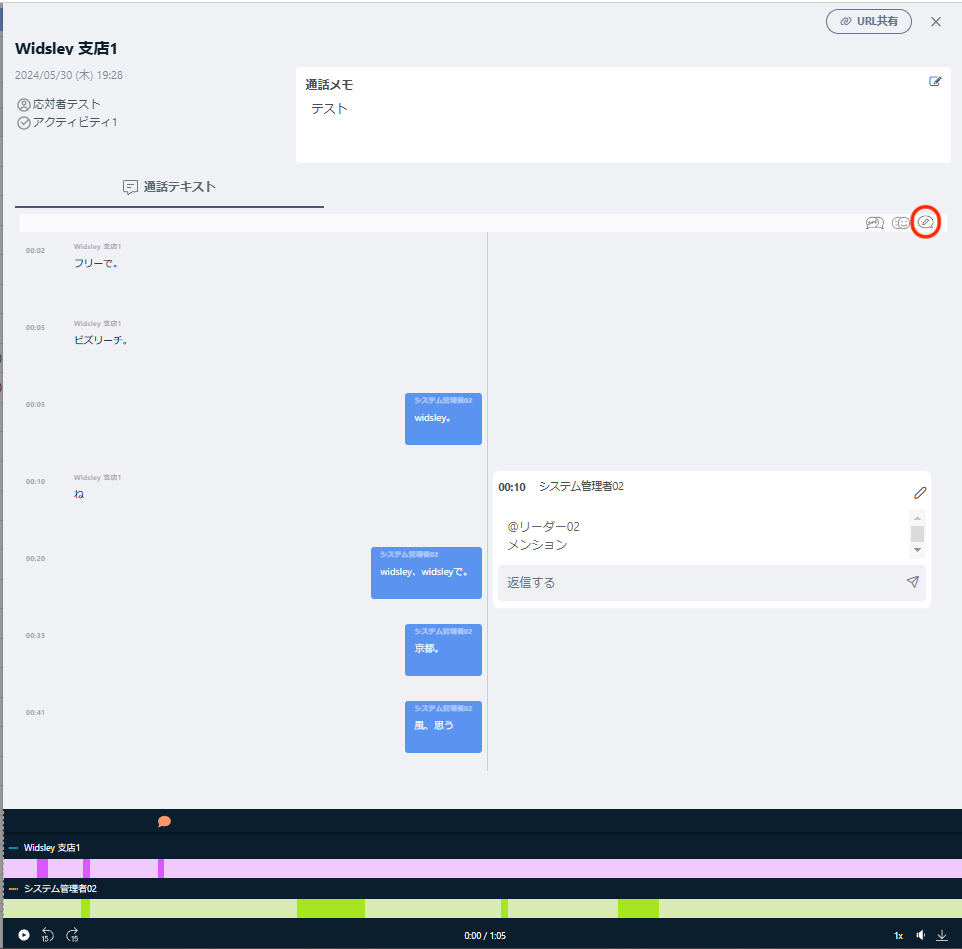Click the orange comment marker on timeline
This screenshot has height=949, width=962.
tap(164, 821)
